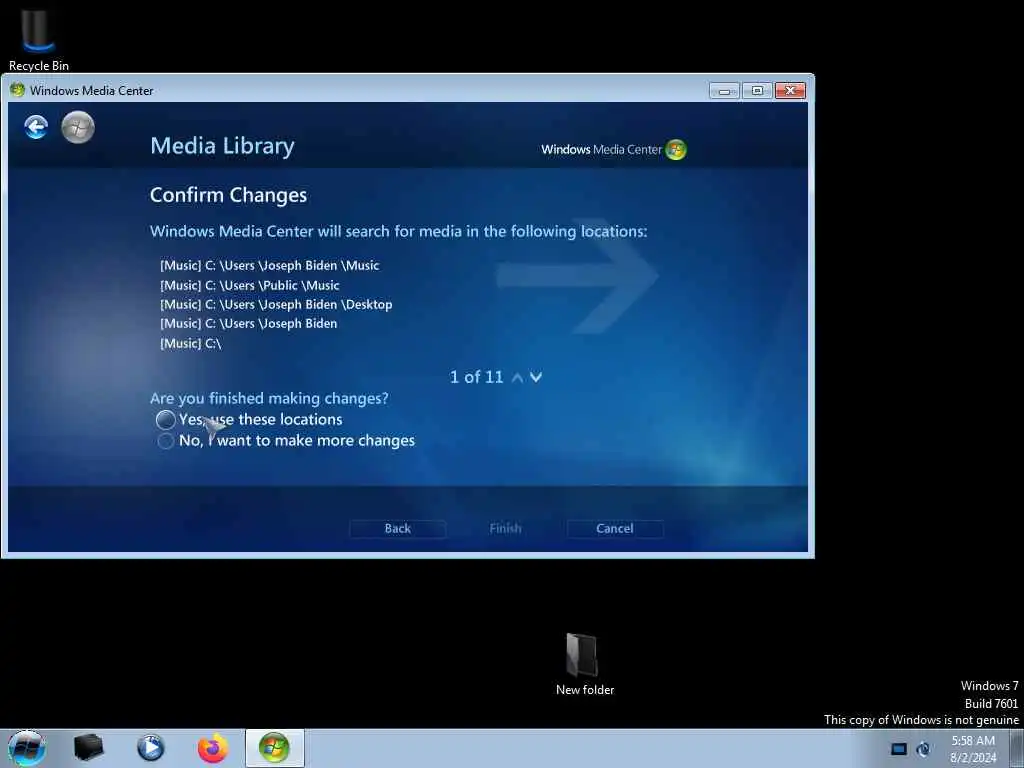This screenshot has height=768, width=1024.
Task: Click the Media Center title bar icon
Action: click(x=18, y=90)
